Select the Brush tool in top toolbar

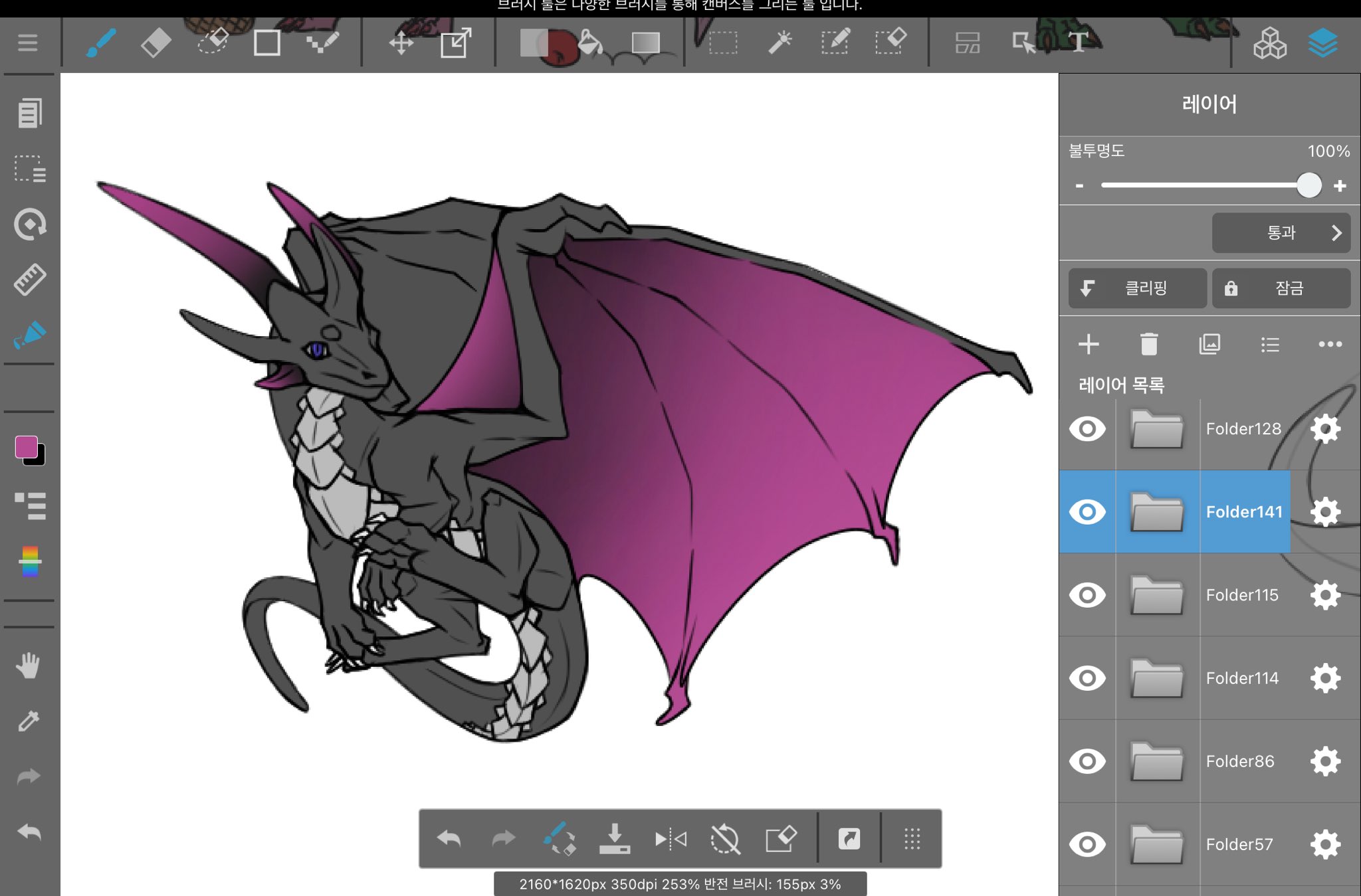[101, 43]
